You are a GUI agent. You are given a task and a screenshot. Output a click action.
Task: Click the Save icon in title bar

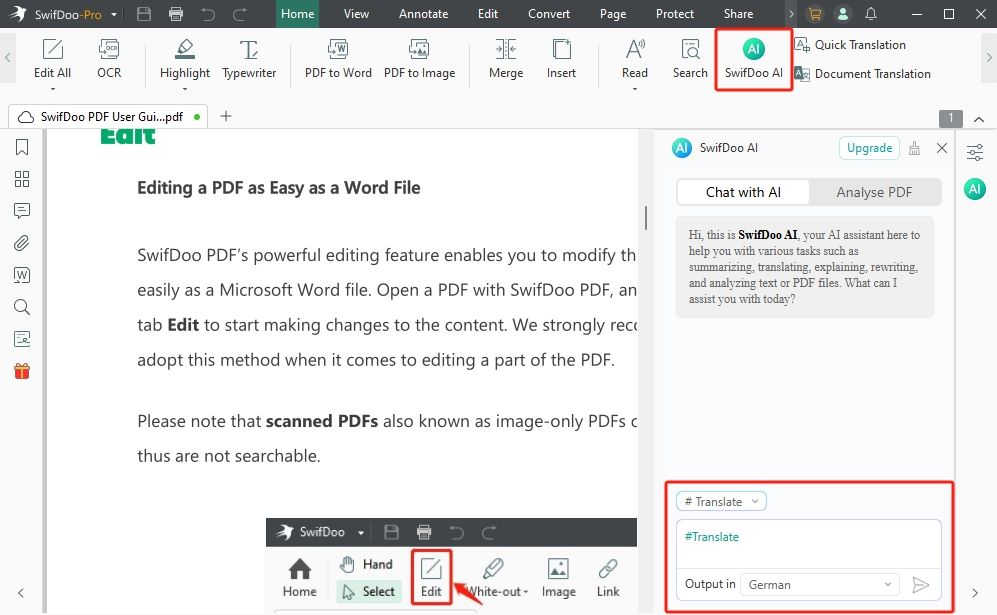tap(144, 14)
